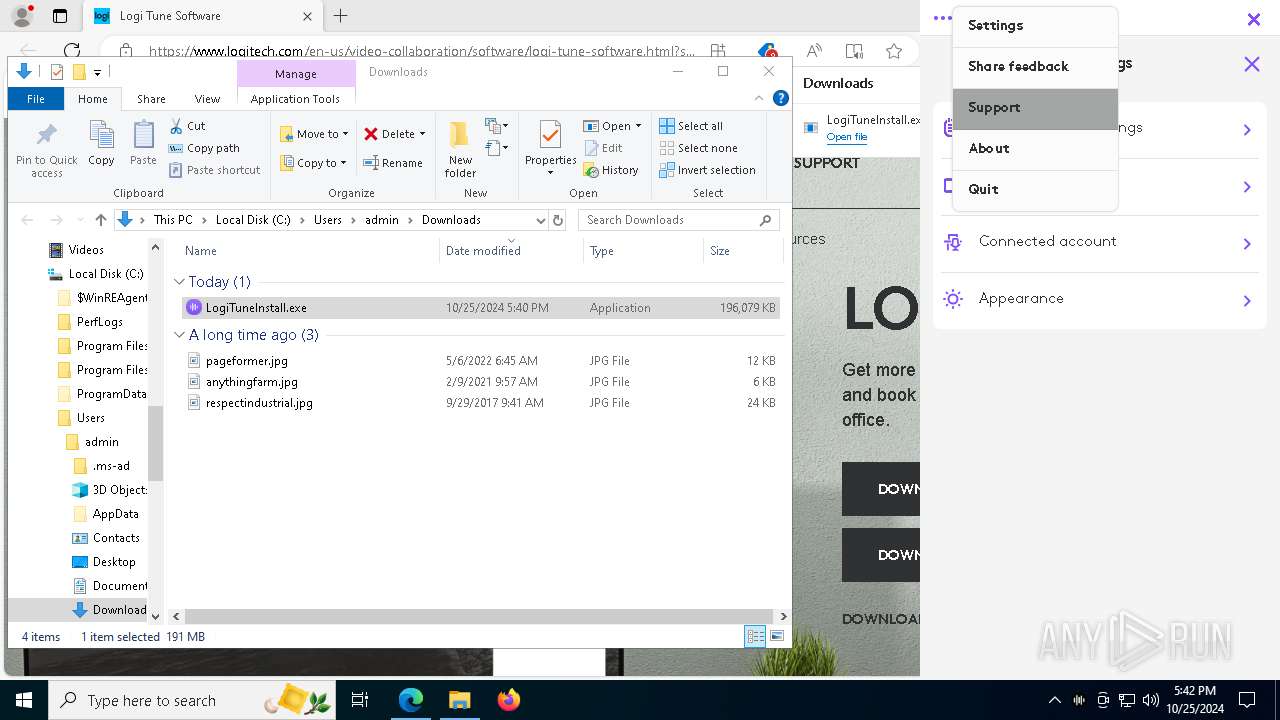Switch to details view button
The height and width of the screenshot is (720, 1280).
coord(755,637)
